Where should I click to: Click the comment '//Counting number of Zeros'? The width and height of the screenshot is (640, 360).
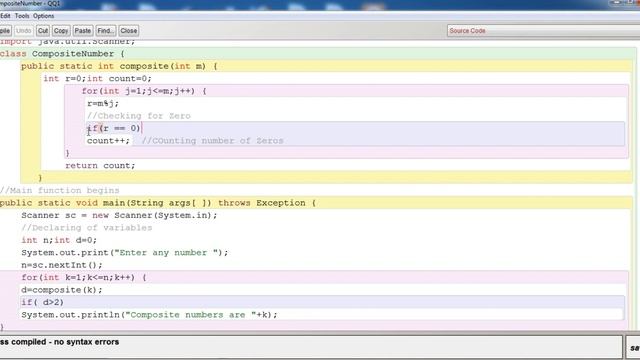212,141
